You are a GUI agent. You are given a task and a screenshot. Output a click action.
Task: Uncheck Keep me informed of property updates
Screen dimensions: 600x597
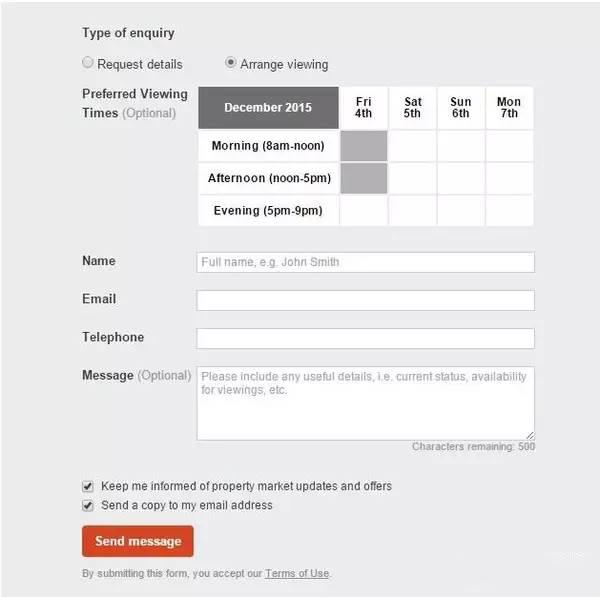88,486
